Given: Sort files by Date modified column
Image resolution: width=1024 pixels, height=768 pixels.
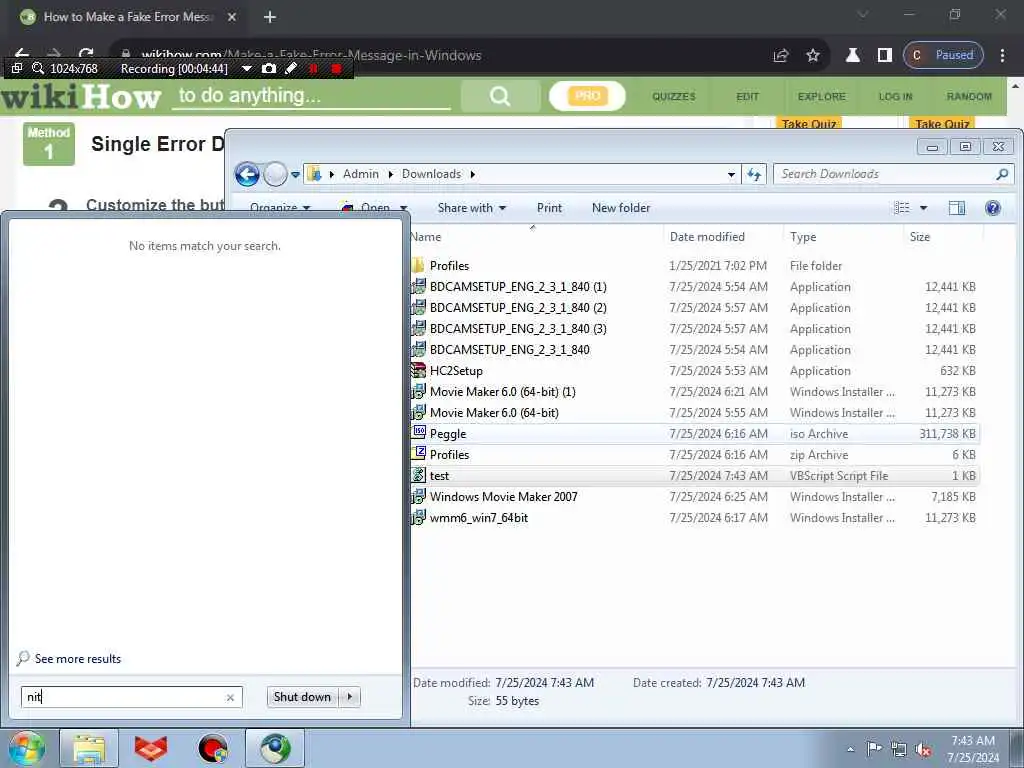Looking at the screenshot, I should coord(707,236).
